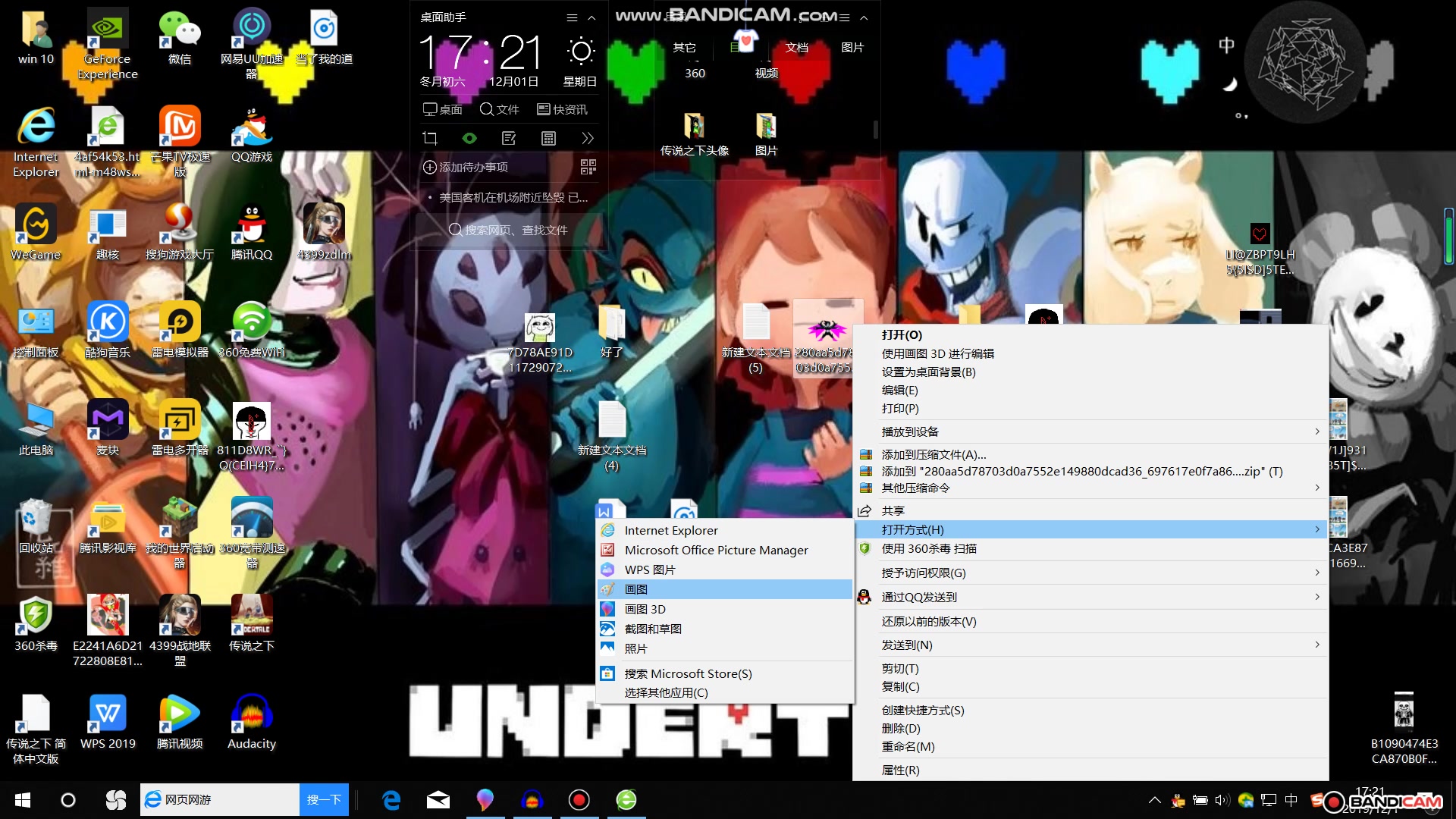
Task: Expand more tools via the >> arrows
Action: pos(588,138)
